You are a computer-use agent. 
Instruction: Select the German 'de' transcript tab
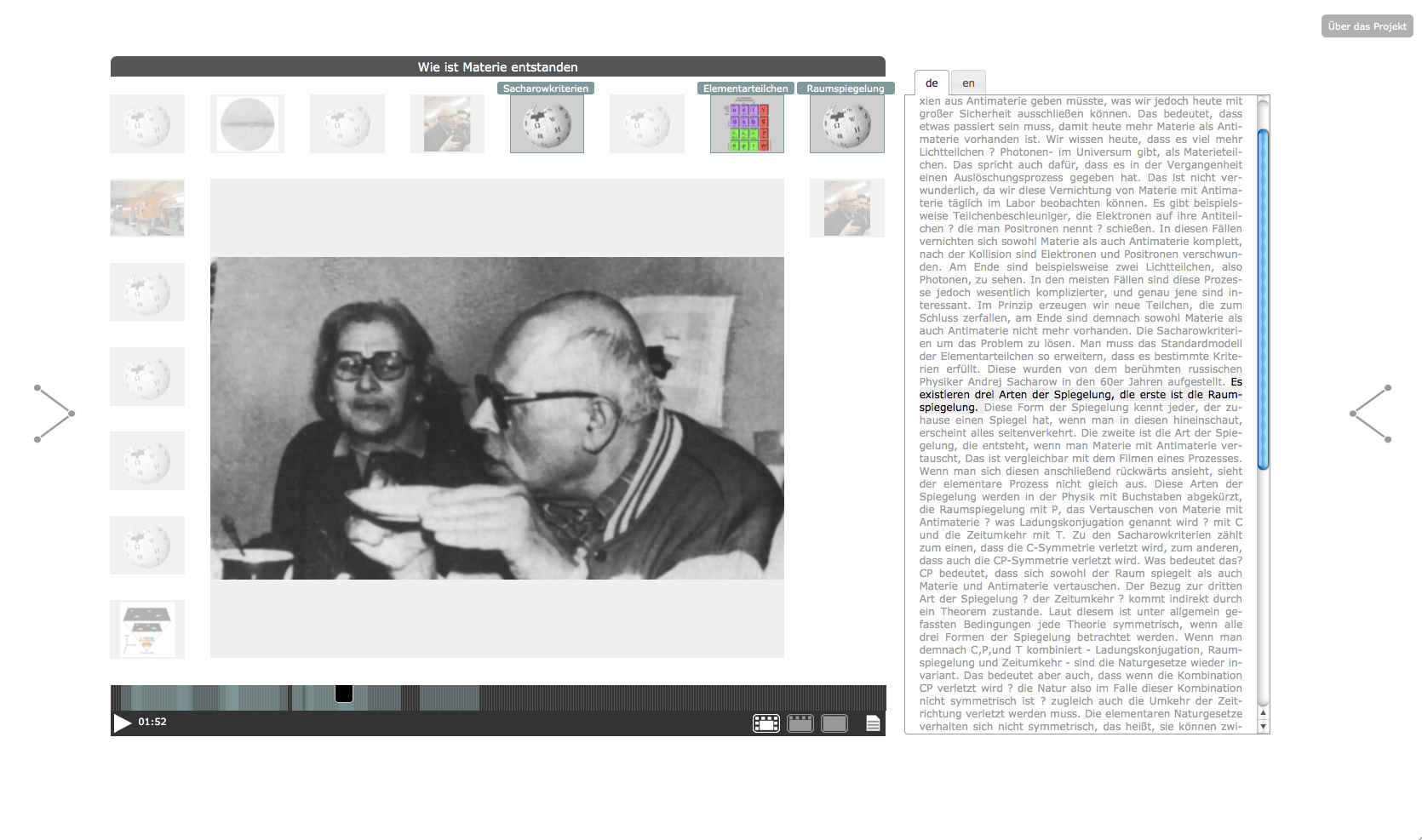coord(932,83)
